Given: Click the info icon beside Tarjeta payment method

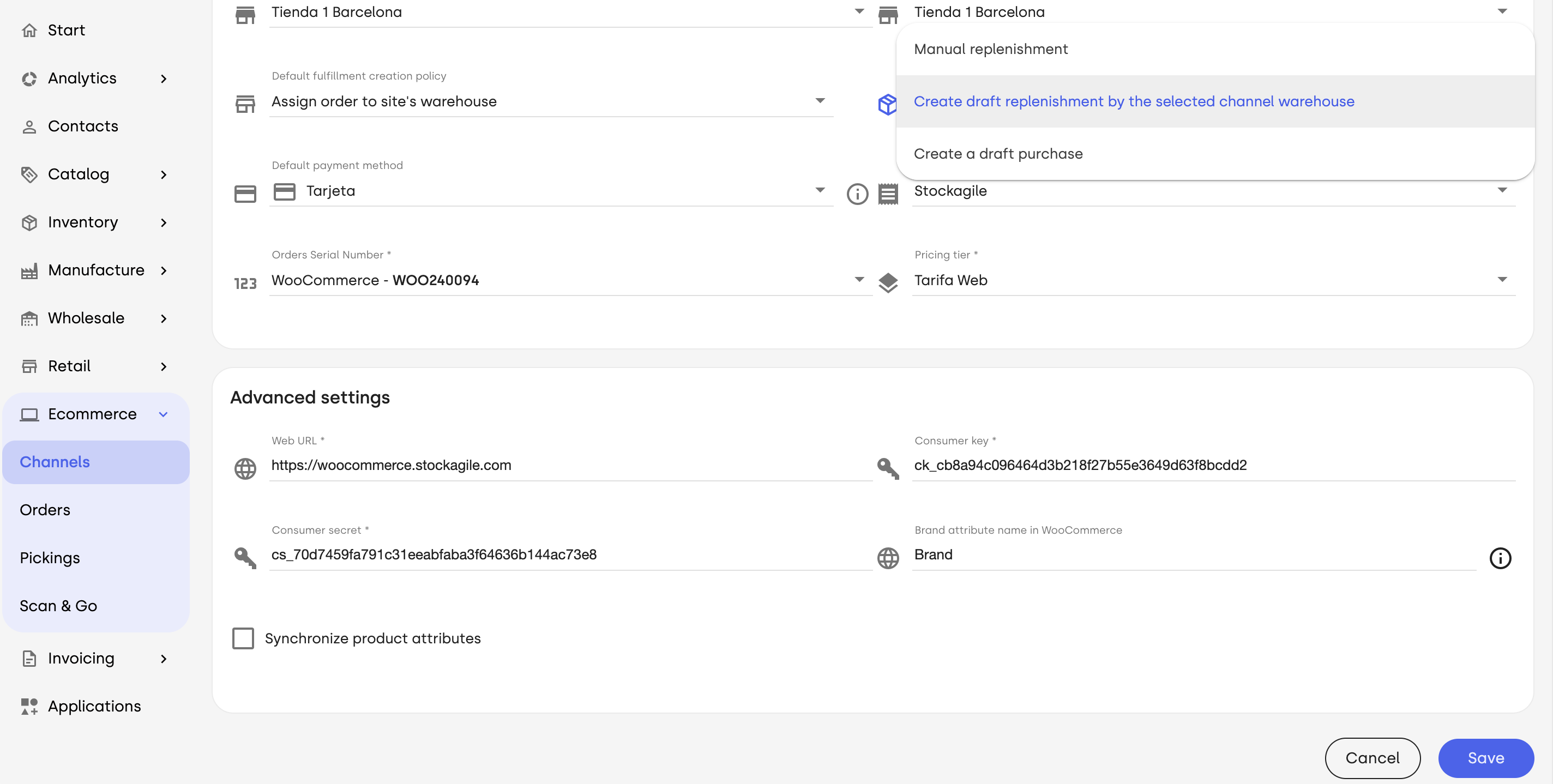Looking at the screenshot, I should tap(857, 194).
